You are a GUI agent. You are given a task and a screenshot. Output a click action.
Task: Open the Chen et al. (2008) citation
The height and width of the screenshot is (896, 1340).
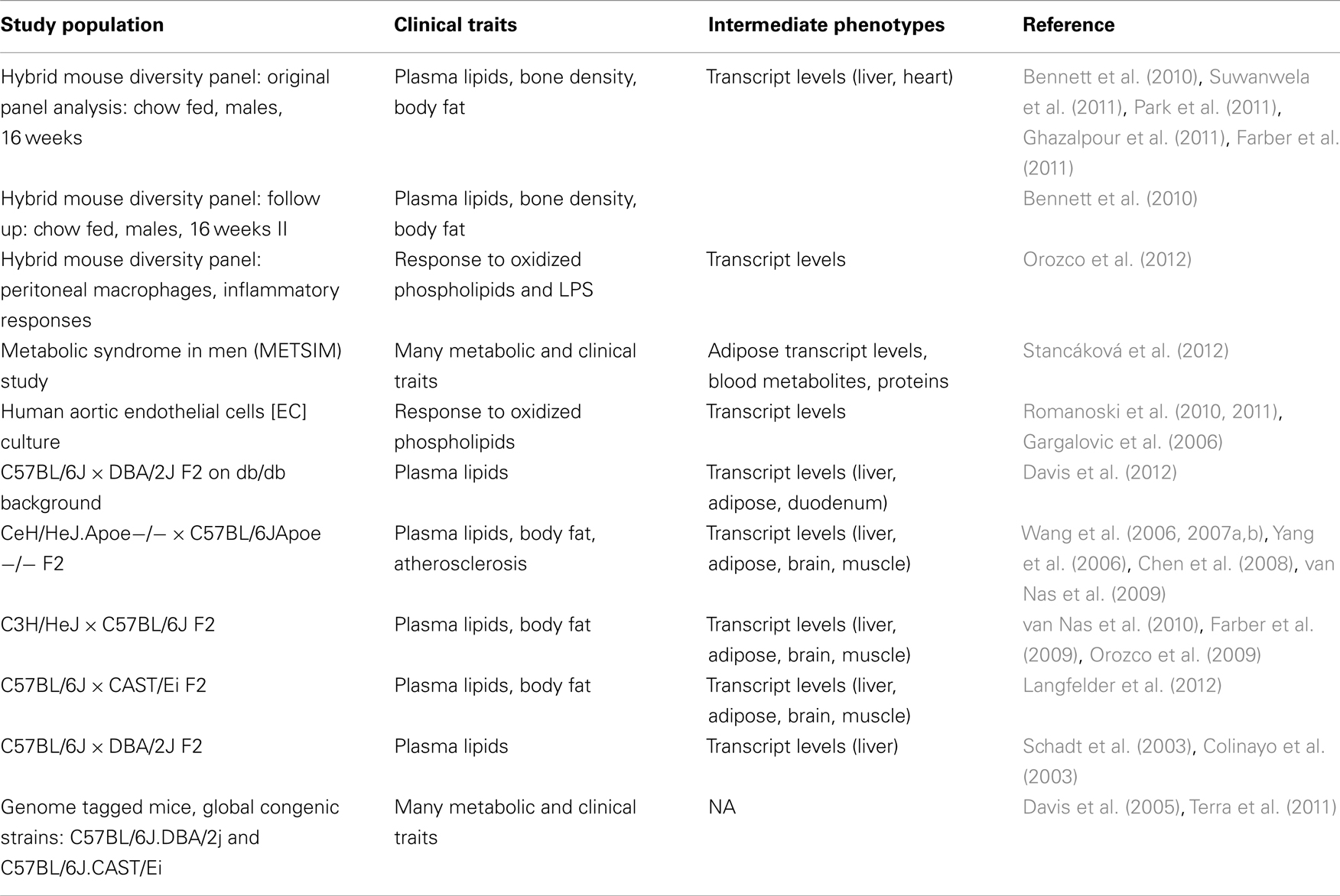[x=1215, y=563]
